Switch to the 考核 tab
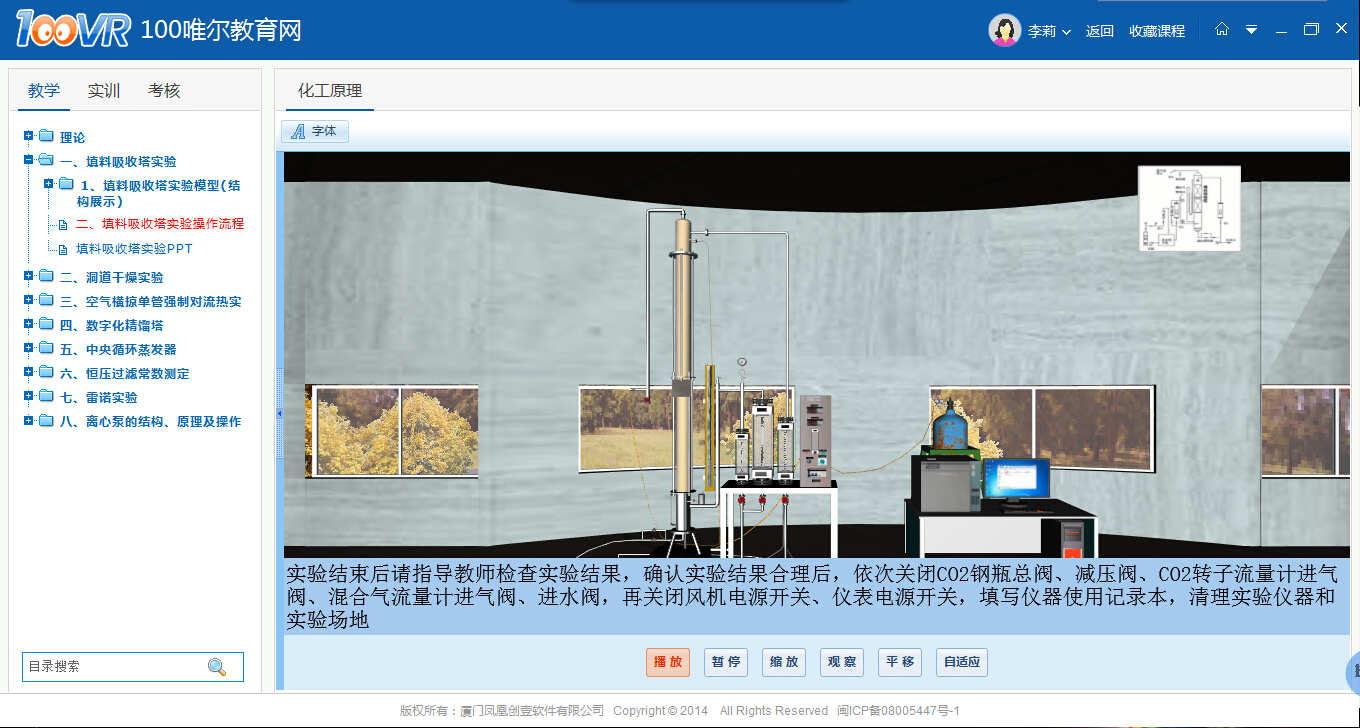Image resolution: width=1360 pixels, height=728 pixels. (x=164, y=91)
